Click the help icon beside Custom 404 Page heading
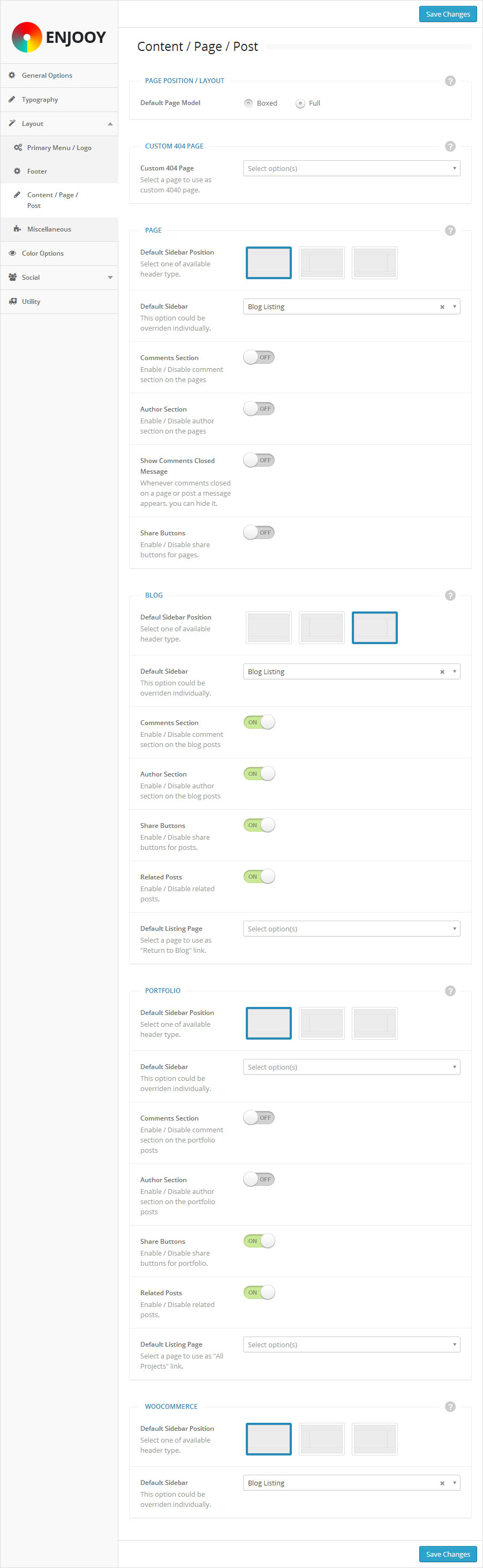 coord(450,146)
